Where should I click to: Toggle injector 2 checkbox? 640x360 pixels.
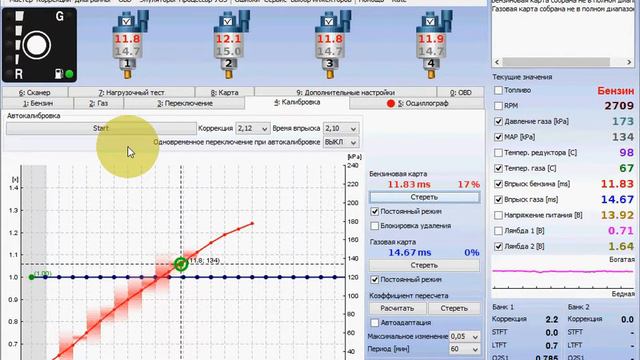[x=228, y=21]
